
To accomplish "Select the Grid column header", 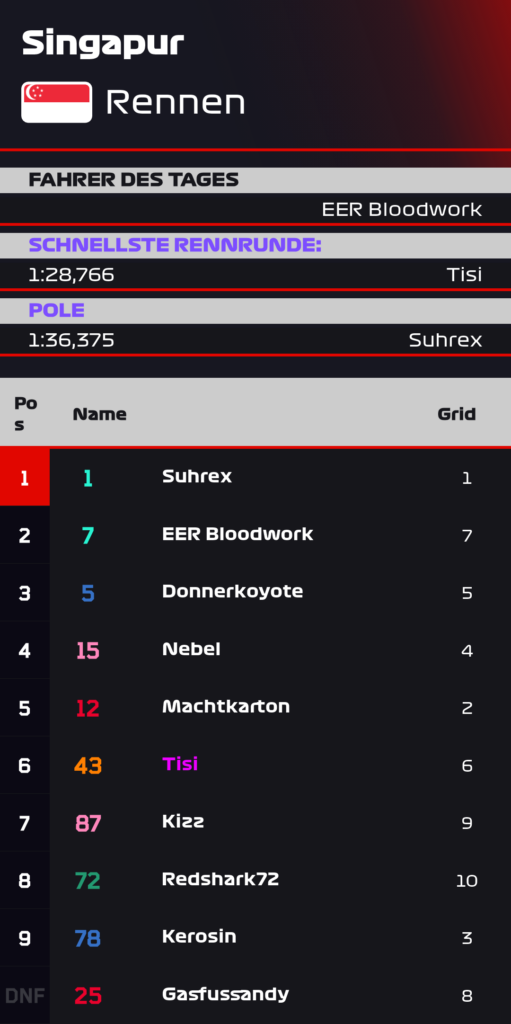I will 456,414.
